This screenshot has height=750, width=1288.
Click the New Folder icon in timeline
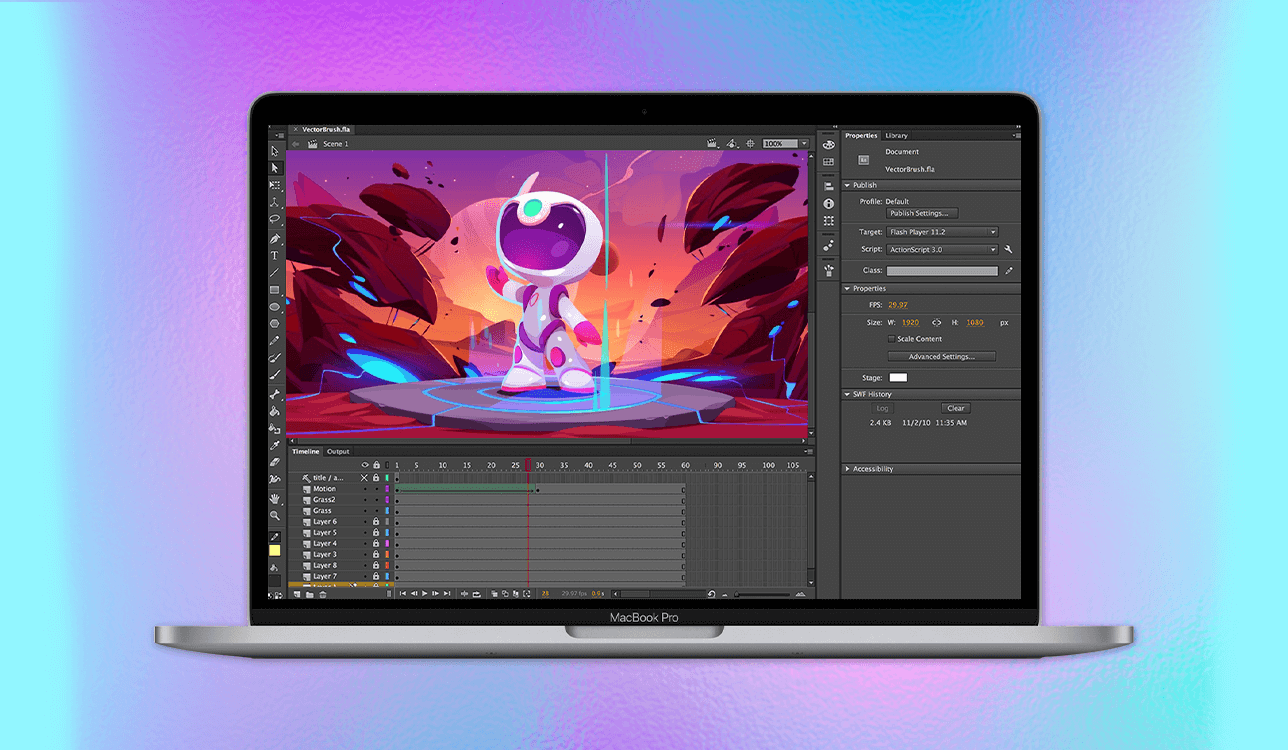click(310, 594)
